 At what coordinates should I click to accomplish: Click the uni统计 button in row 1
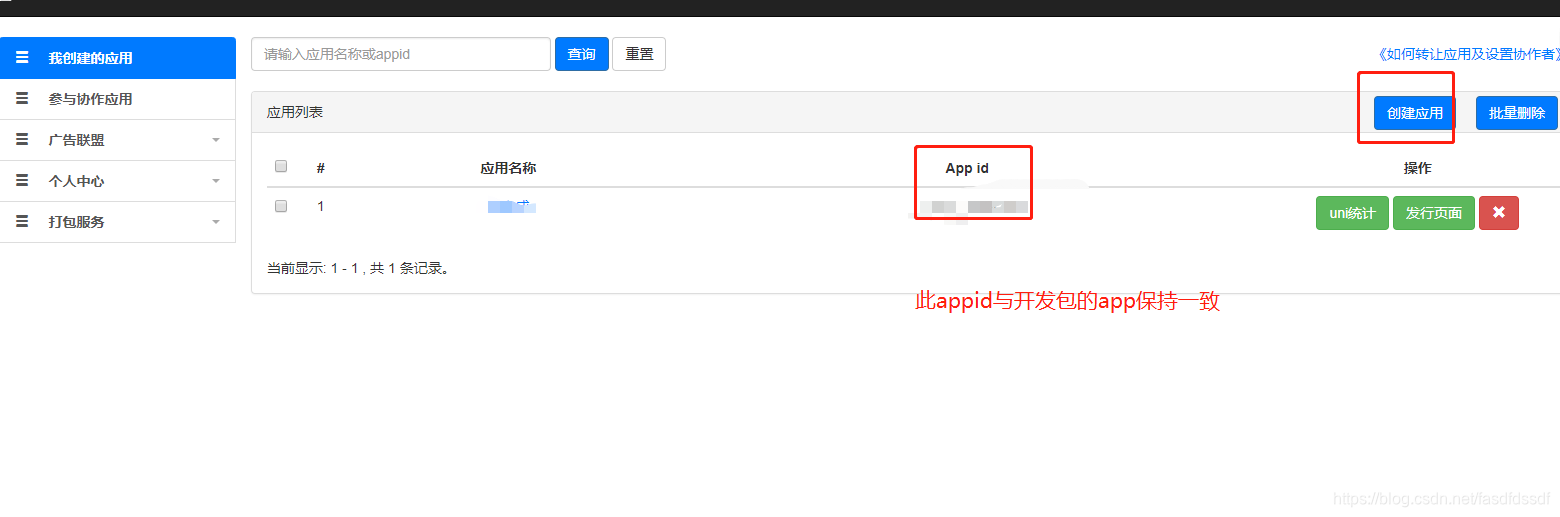click(1352, 213)
